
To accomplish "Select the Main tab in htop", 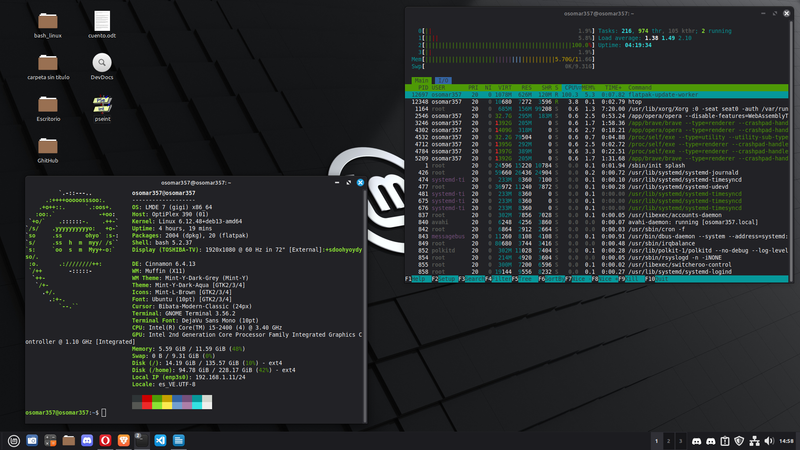I will pos(423,80).
